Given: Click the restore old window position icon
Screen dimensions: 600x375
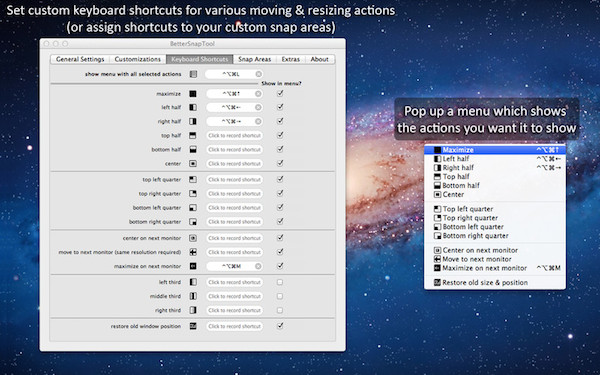Looking at the screenshot, I should pyautogui.click(x=193, y=326).
